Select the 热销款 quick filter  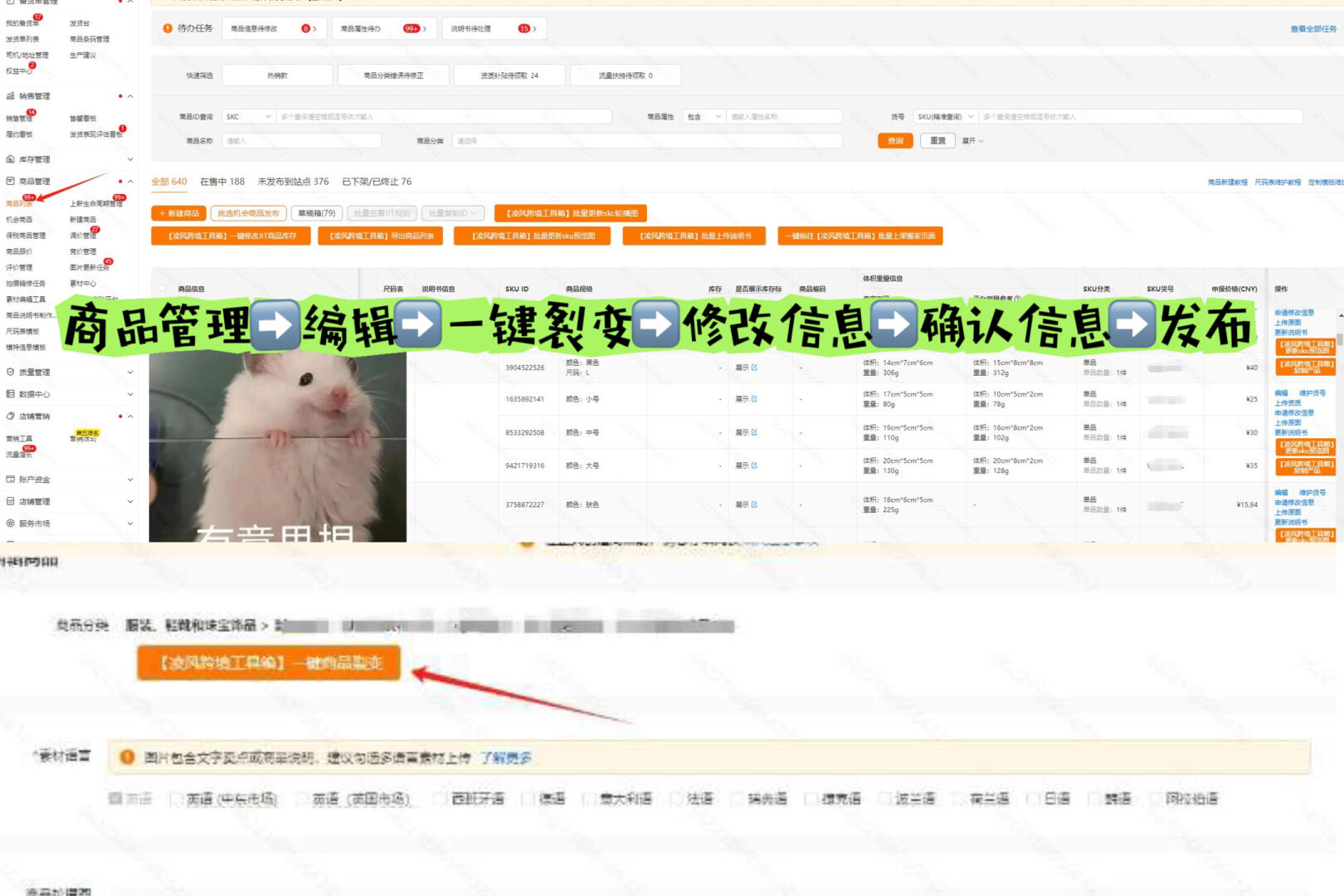coord(277,75)
